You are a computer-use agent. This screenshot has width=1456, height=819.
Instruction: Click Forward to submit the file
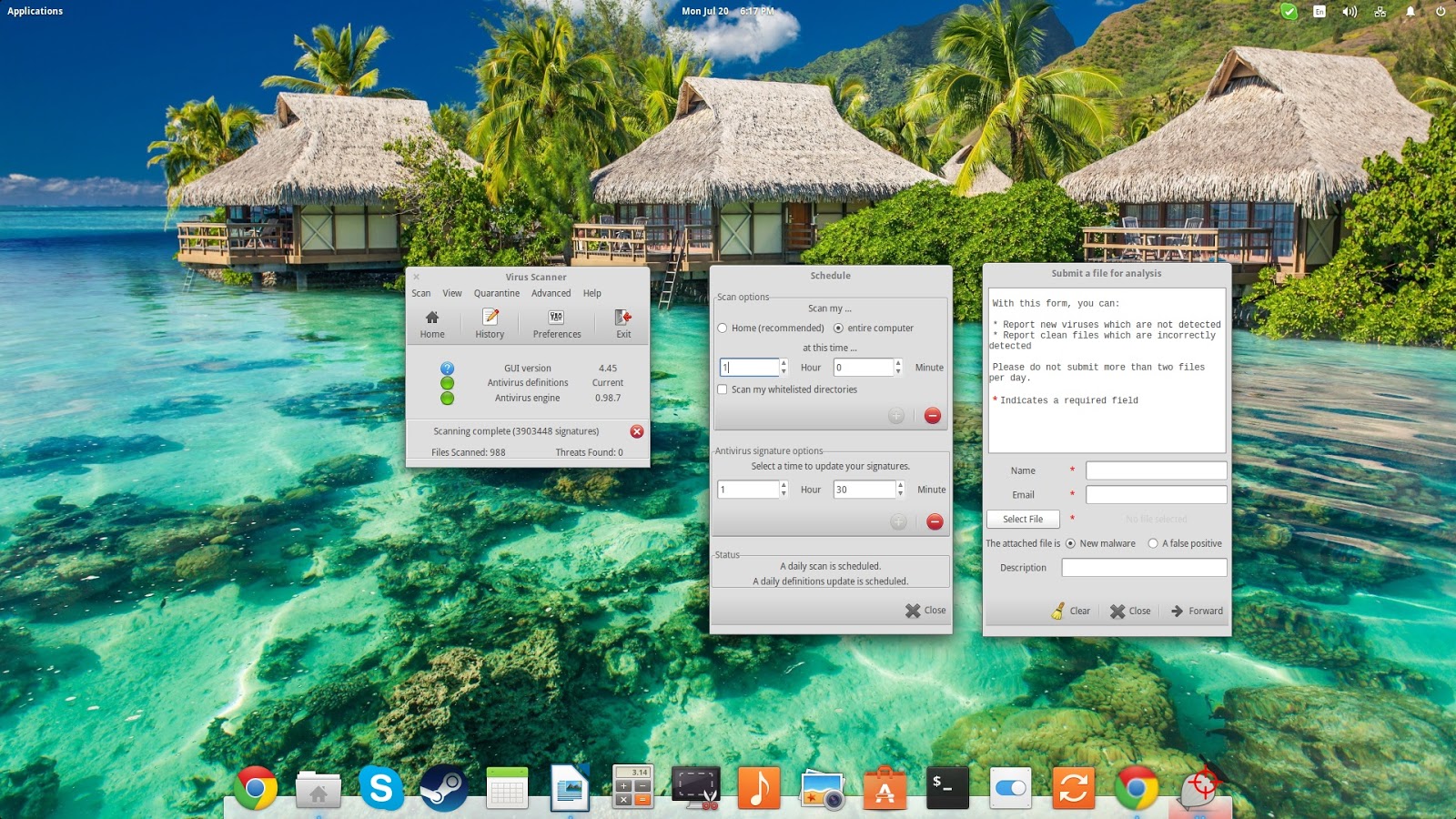tap(1197, 611)
